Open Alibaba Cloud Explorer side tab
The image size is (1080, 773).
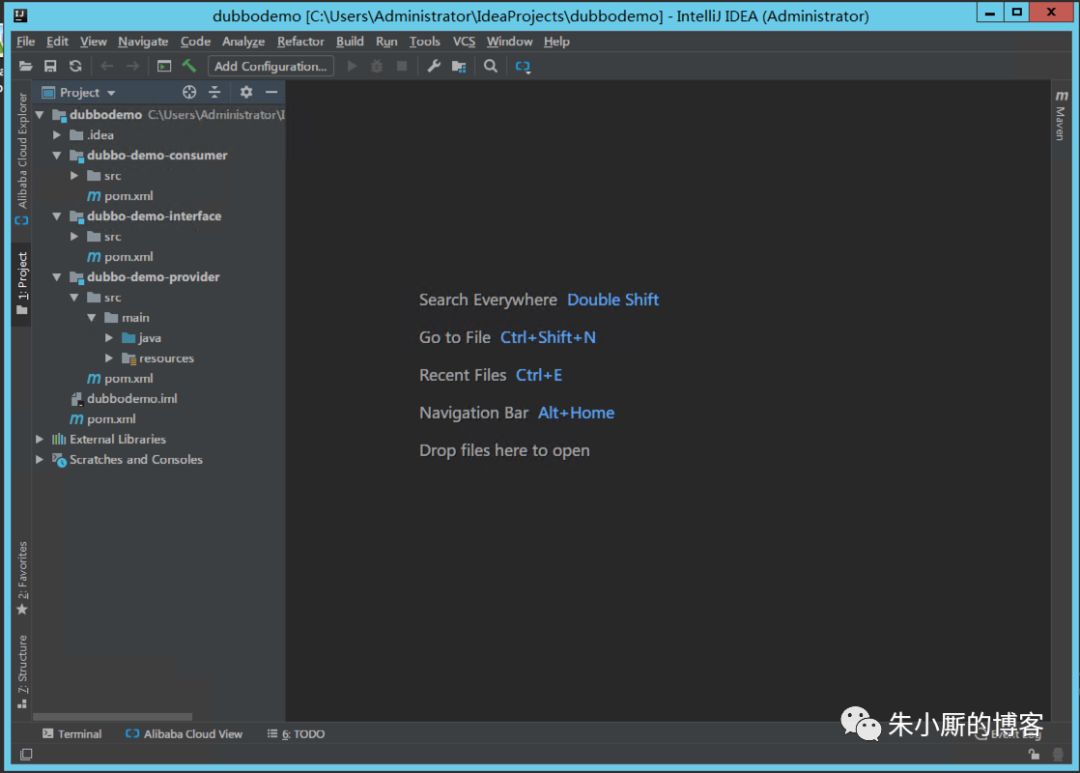point(22,158)
